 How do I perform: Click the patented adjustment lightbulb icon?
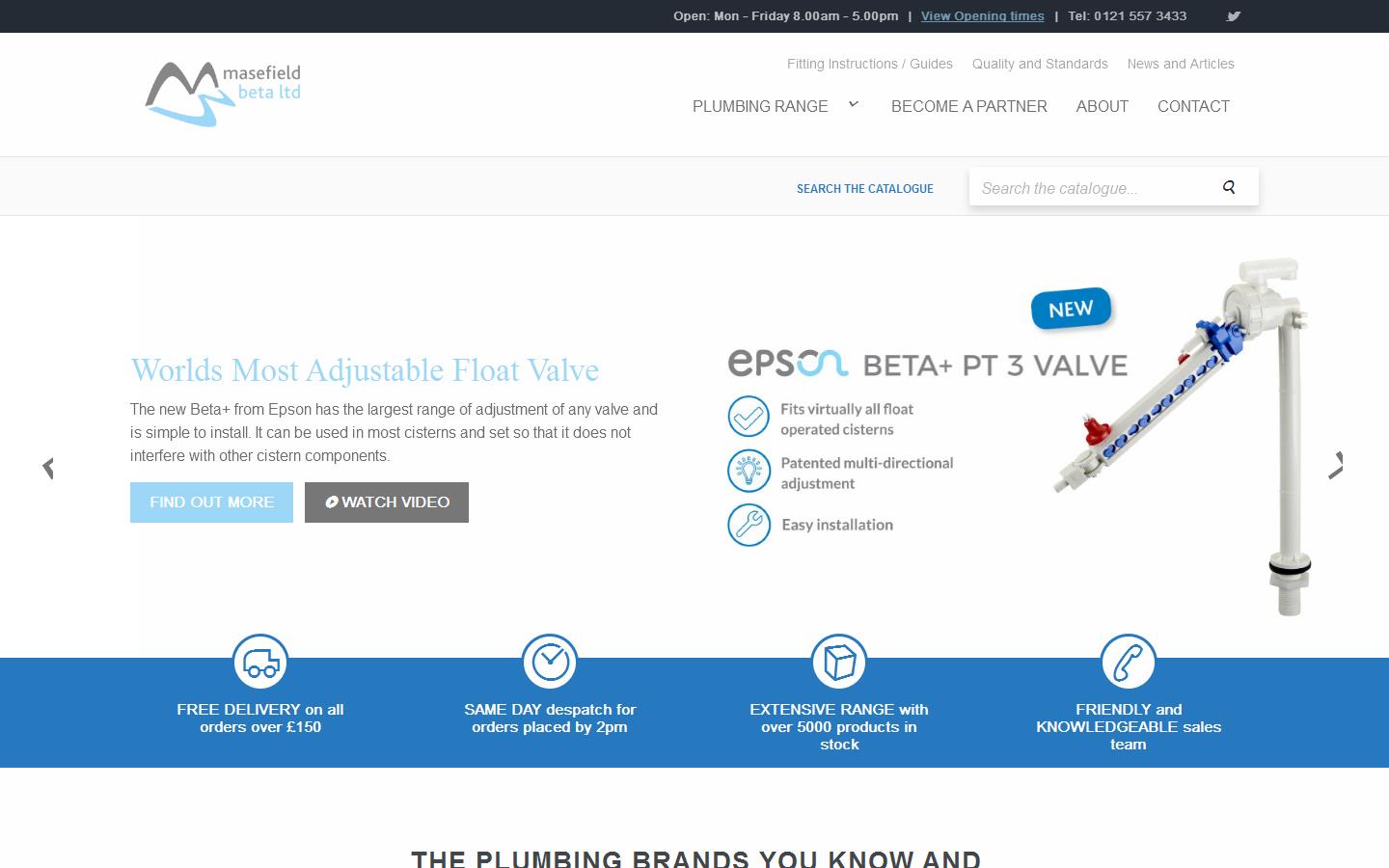[x=749, y=471]
